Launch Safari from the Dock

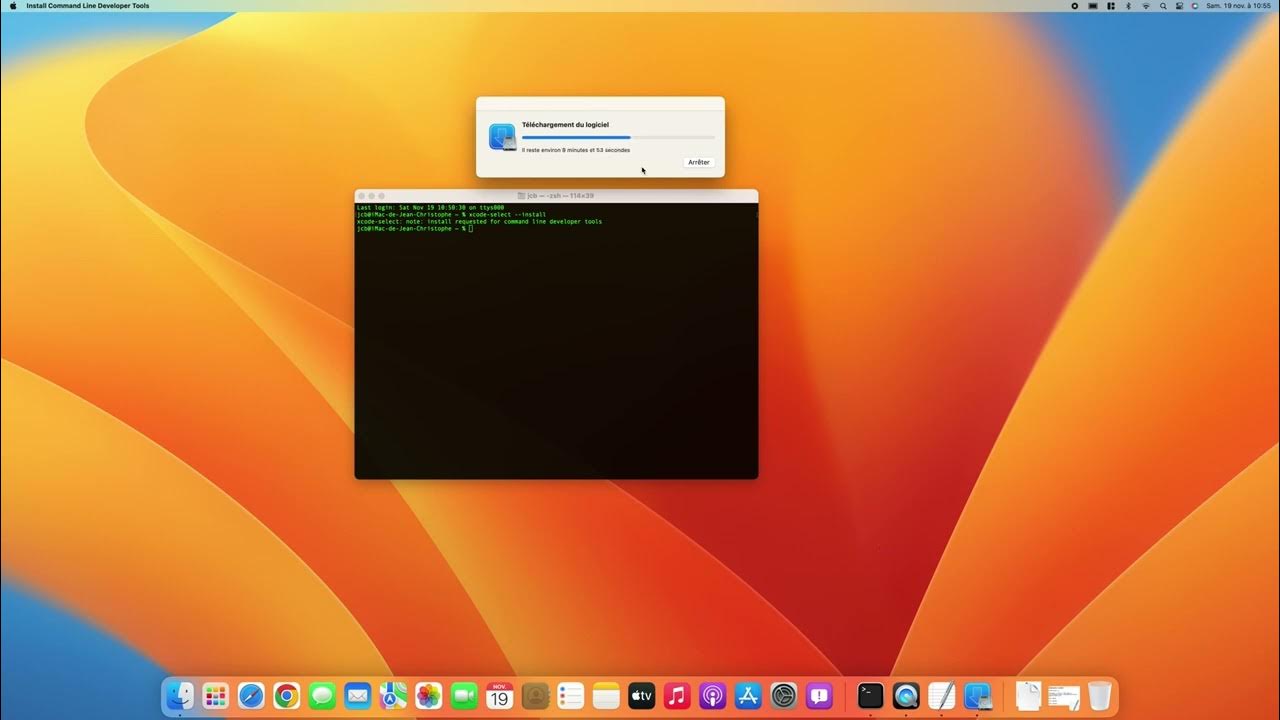[x=251, y=695]
